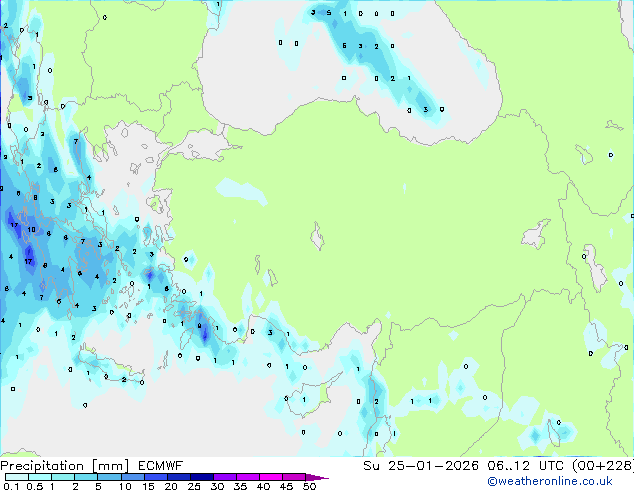Click the '10' legend scale label

(125, 486)
